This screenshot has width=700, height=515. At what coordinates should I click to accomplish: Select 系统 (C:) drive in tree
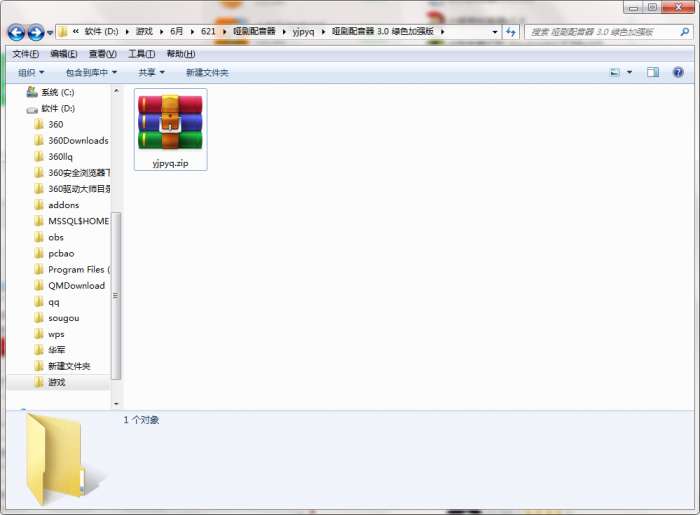point(58,92)
